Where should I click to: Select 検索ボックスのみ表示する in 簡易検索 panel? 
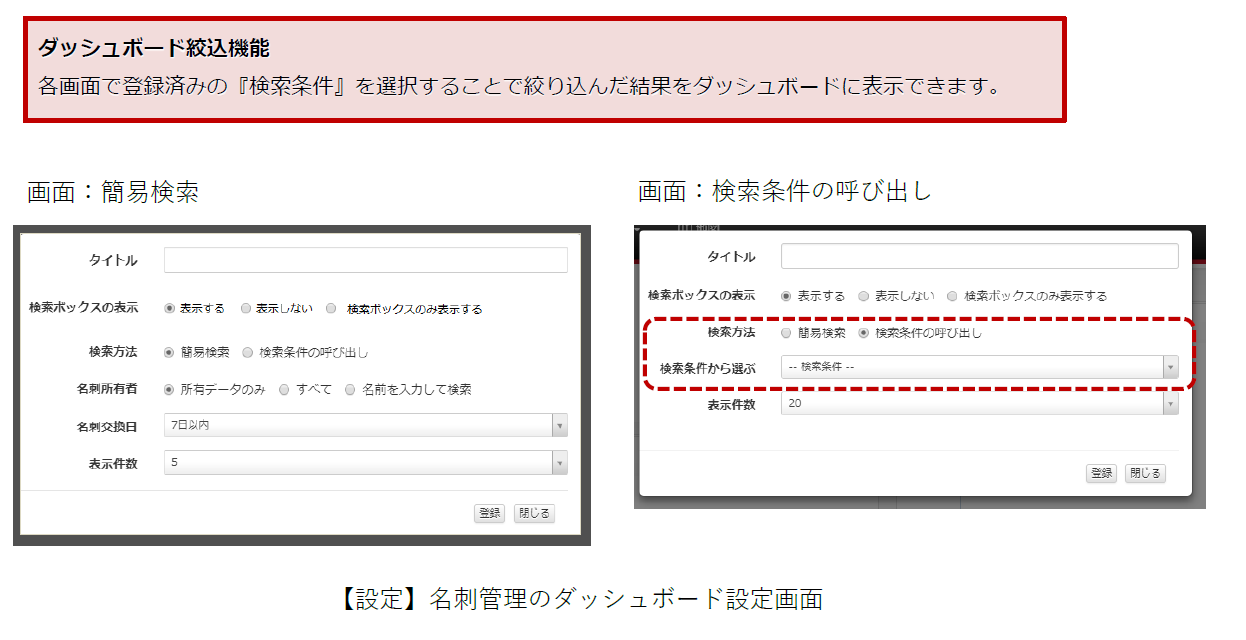(x=331, y=309)
